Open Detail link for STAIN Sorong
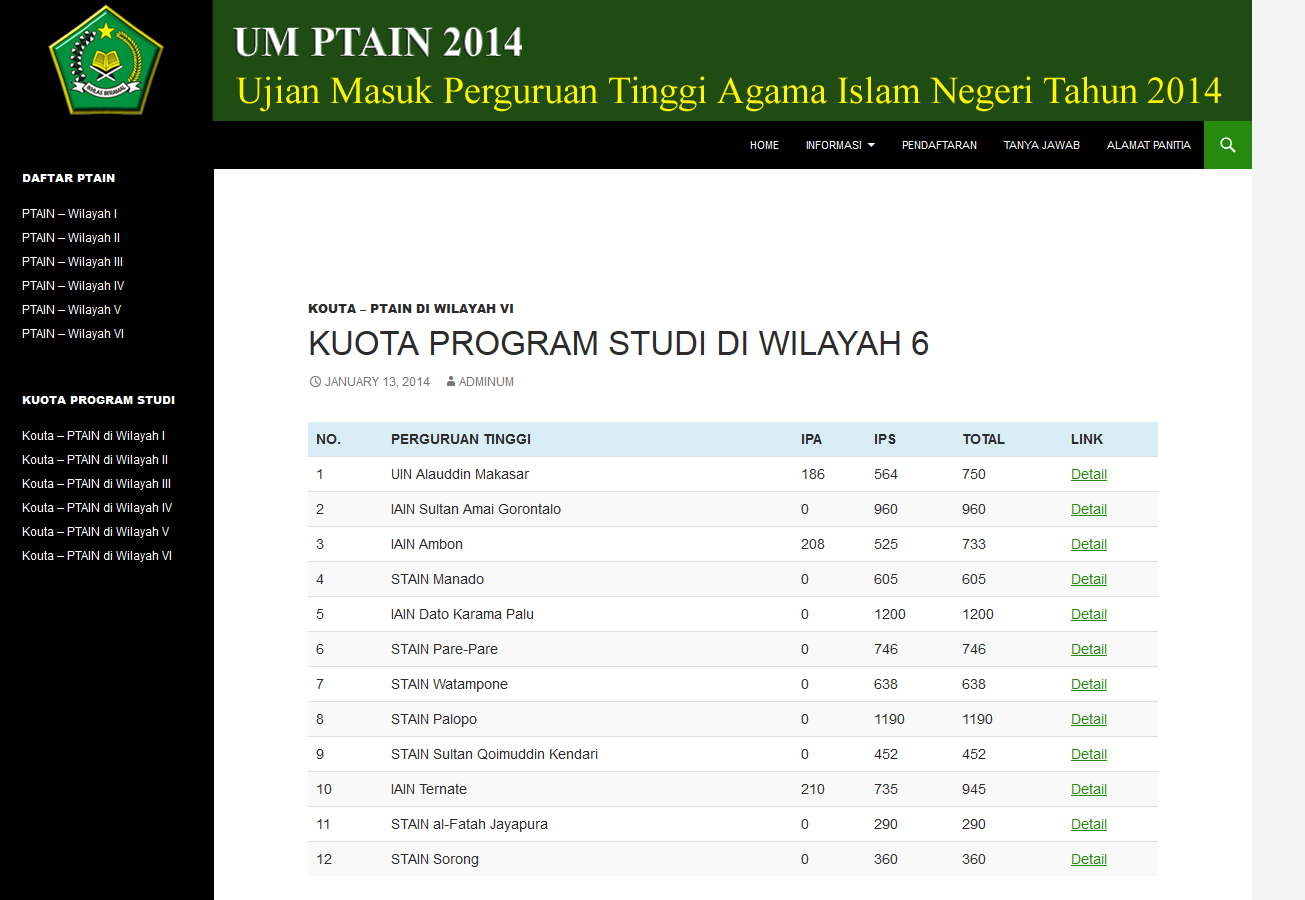Image resolution: width=1305 pixels, height=900 pixels. [1088, 859]
